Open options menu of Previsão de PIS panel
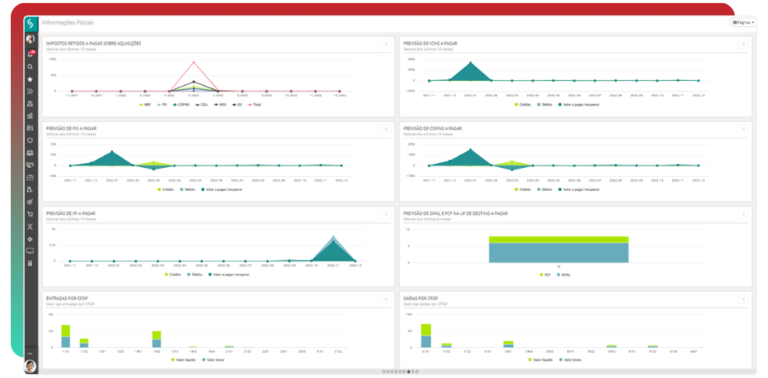The width and height of the screenshot is (768, 378). tap(386, 129)
